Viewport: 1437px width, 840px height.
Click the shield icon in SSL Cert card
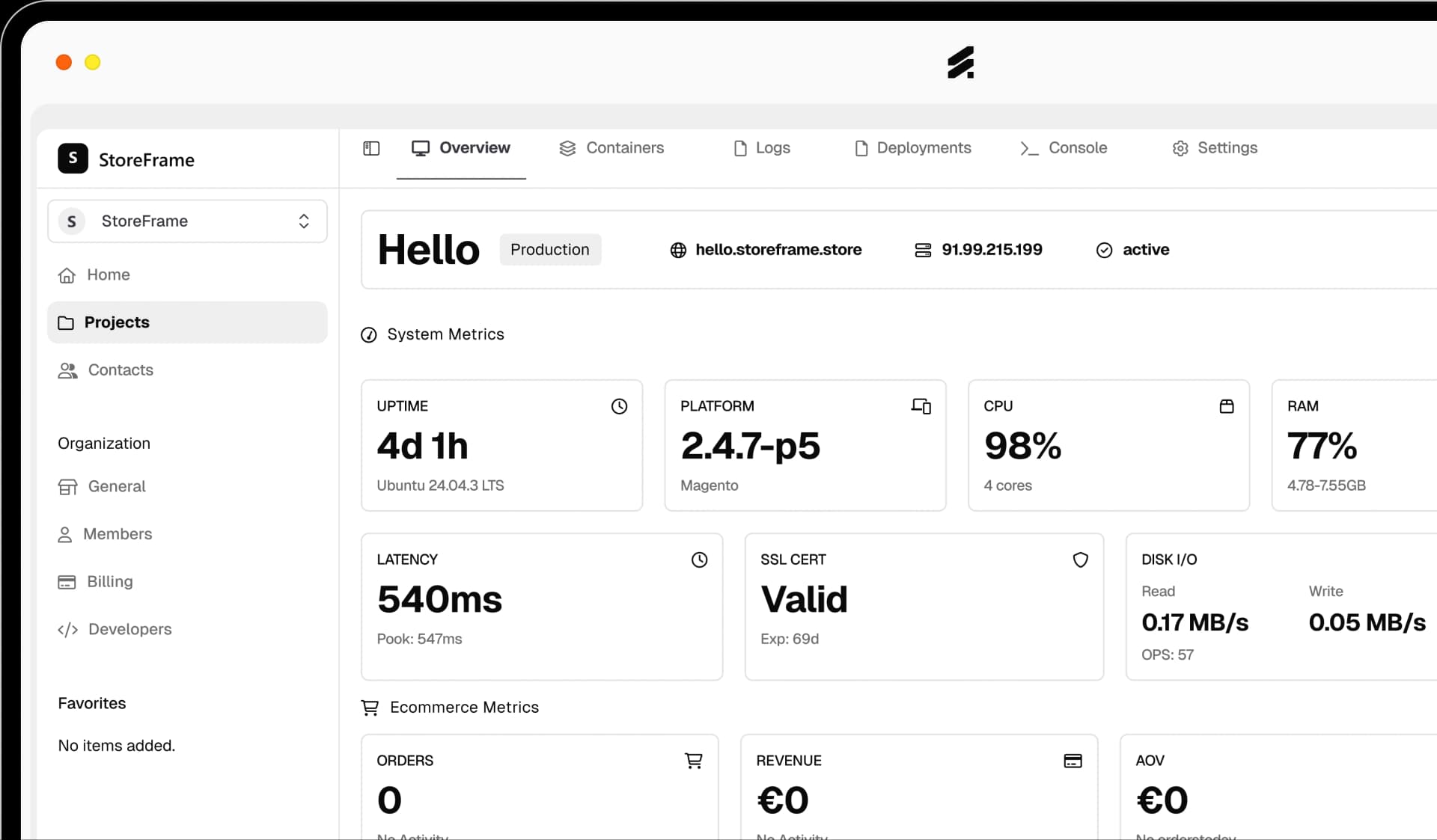coord(1080,560)
